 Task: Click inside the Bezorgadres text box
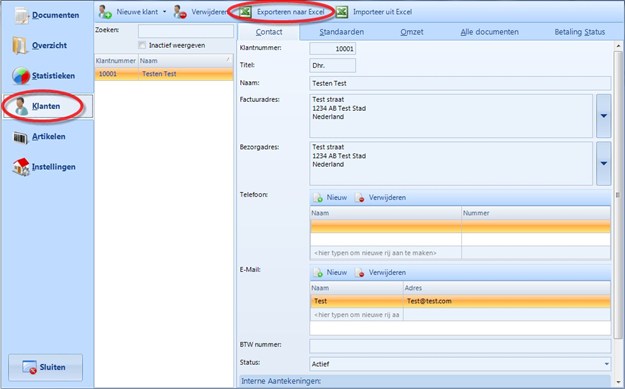(x=451, y=163)
